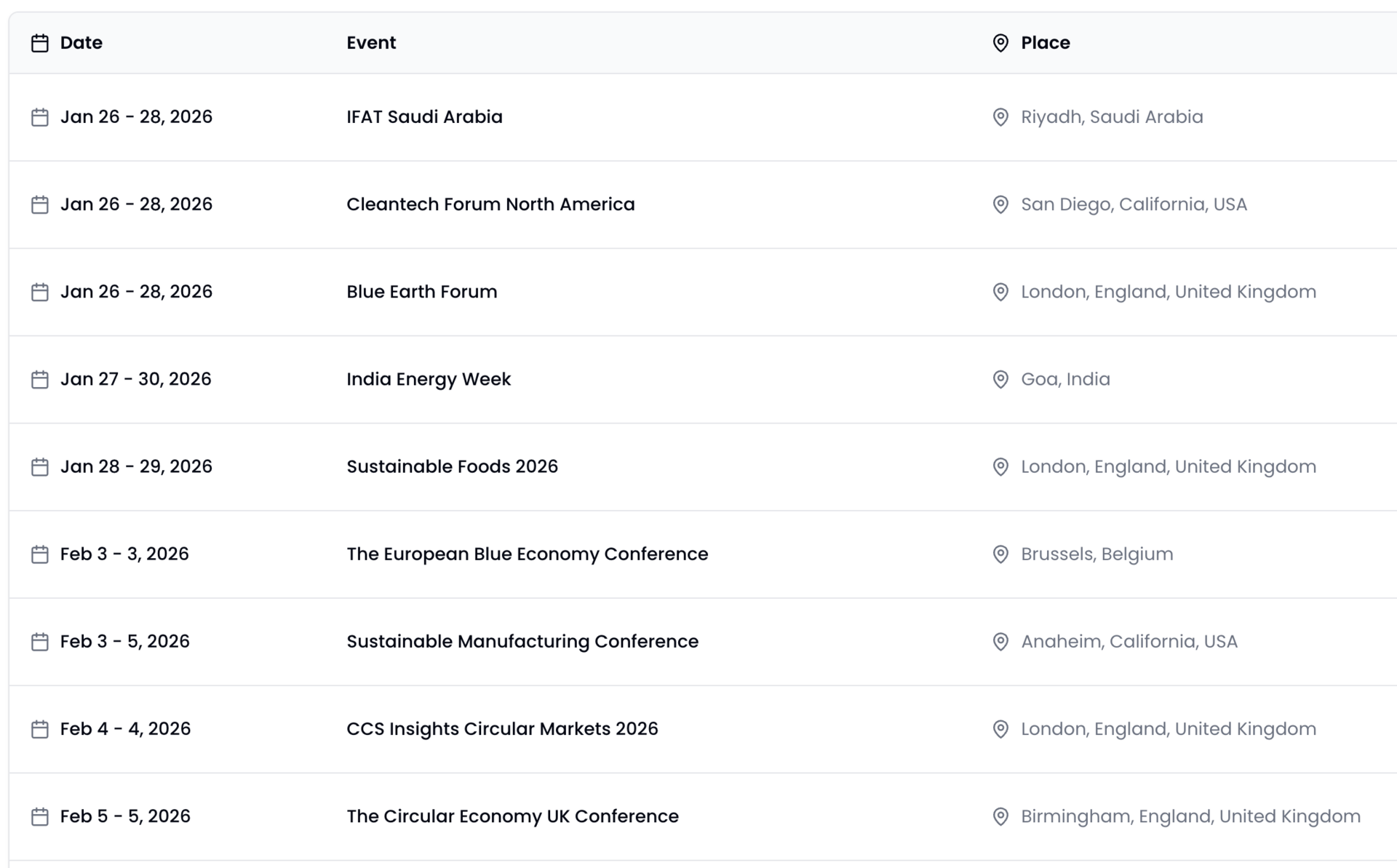Screen dimensions: 1397x868
Task: Open The European Blue Economy Conference
Action: [527, 554]
